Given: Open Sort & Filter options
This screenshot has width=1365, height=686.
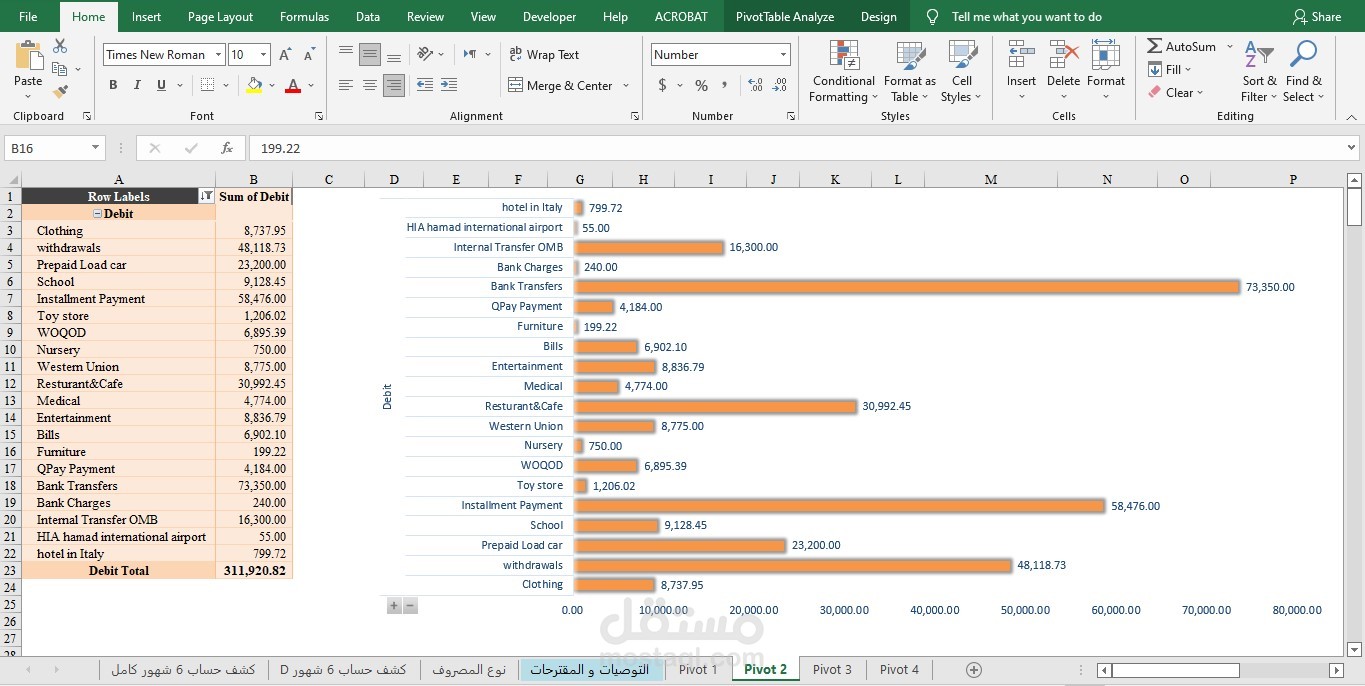Looking at the screenshot, I should 1259,72.
